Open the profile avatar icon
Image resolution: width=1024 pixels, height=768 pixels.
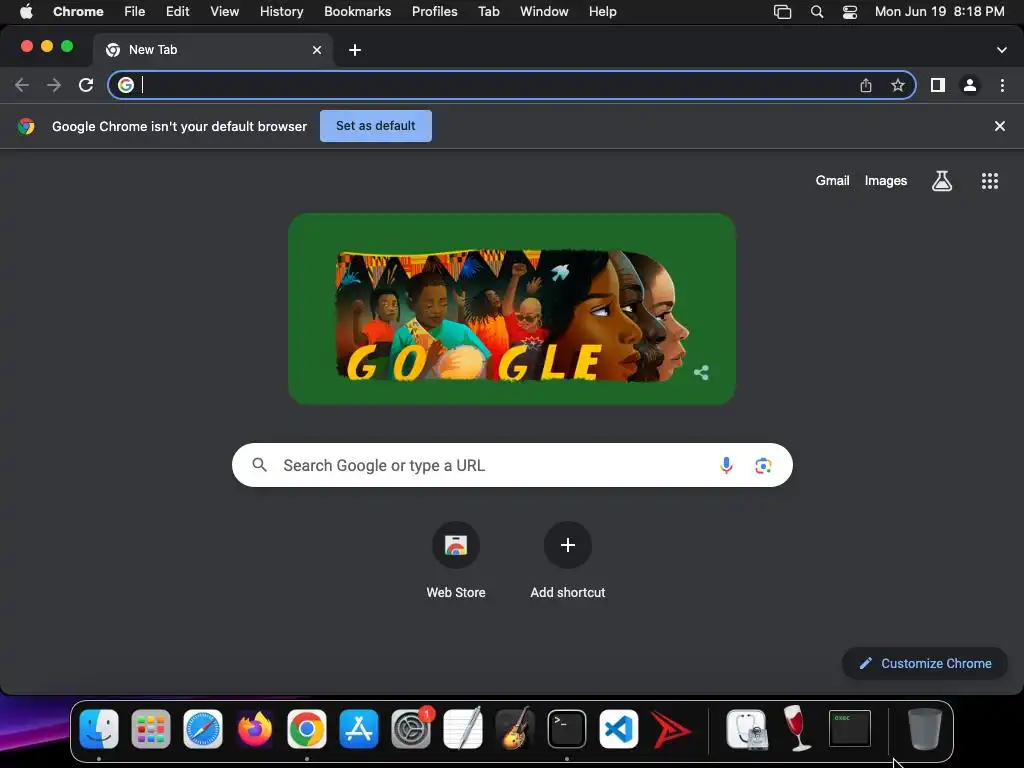[970, 85]
